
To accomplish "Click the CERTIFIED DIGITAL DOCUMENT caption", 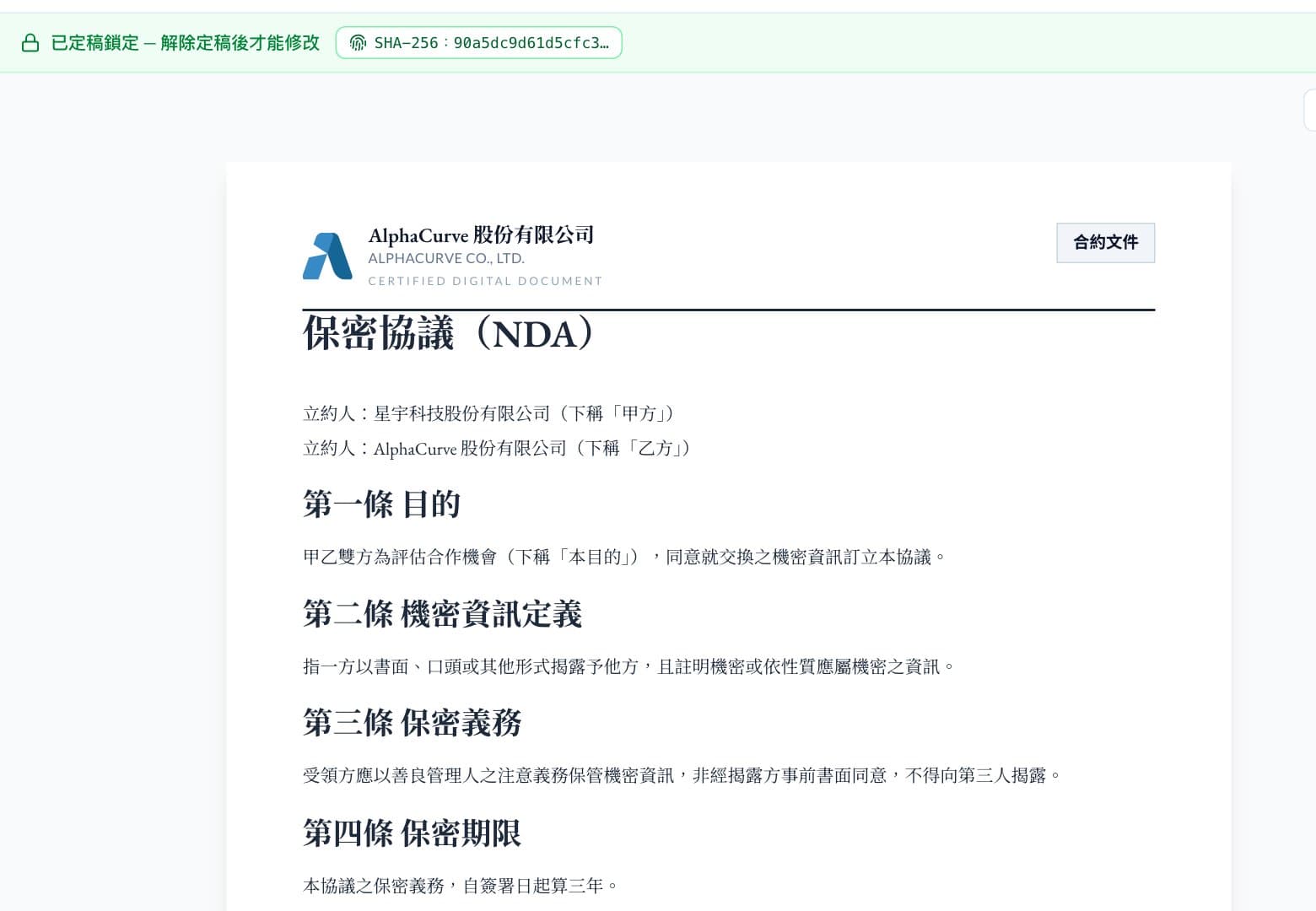I will 485,281.
